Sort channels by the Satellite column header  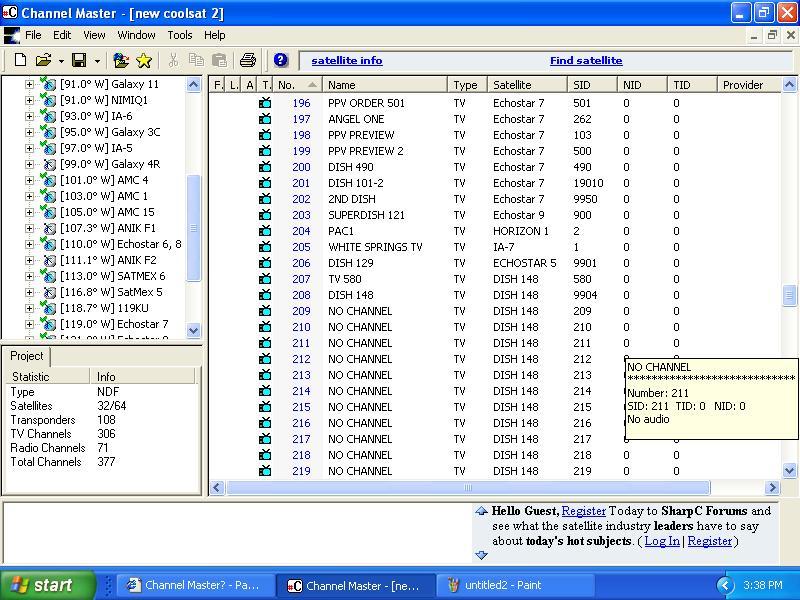[x=527, y=85]
